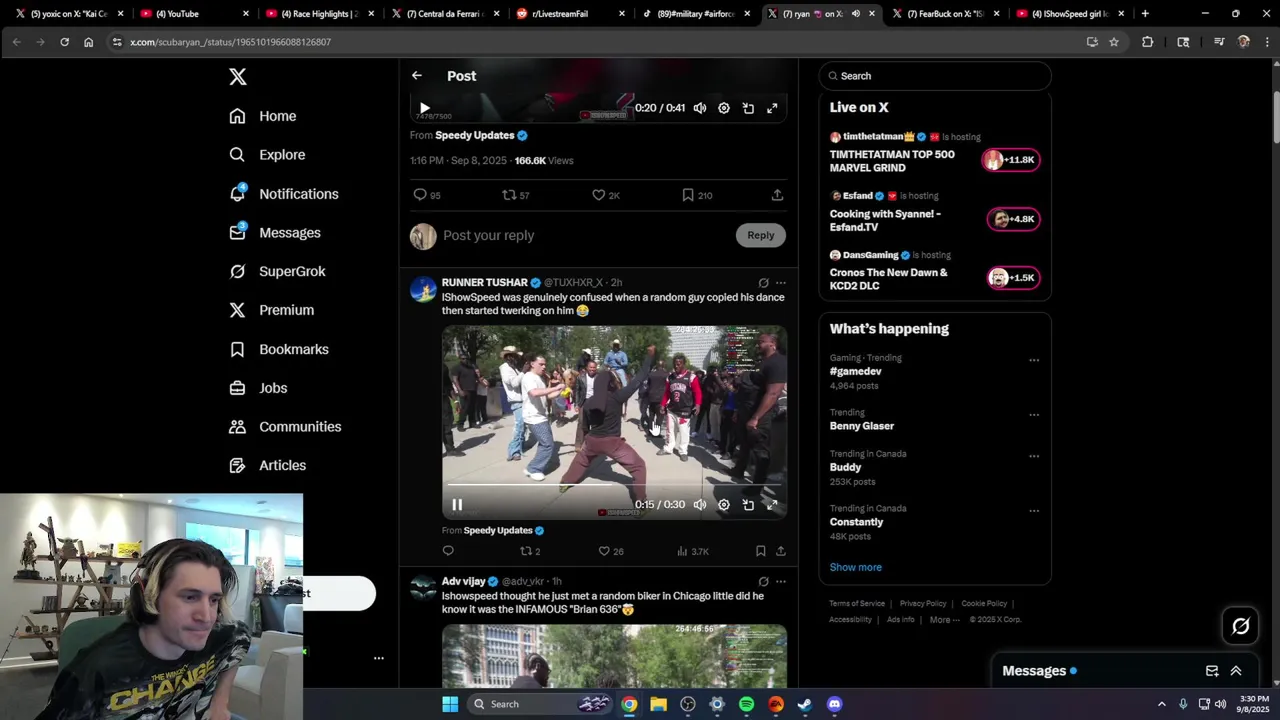Open Home in sidebar
The width and height of the screenshot is (1280, 720).
262,116
